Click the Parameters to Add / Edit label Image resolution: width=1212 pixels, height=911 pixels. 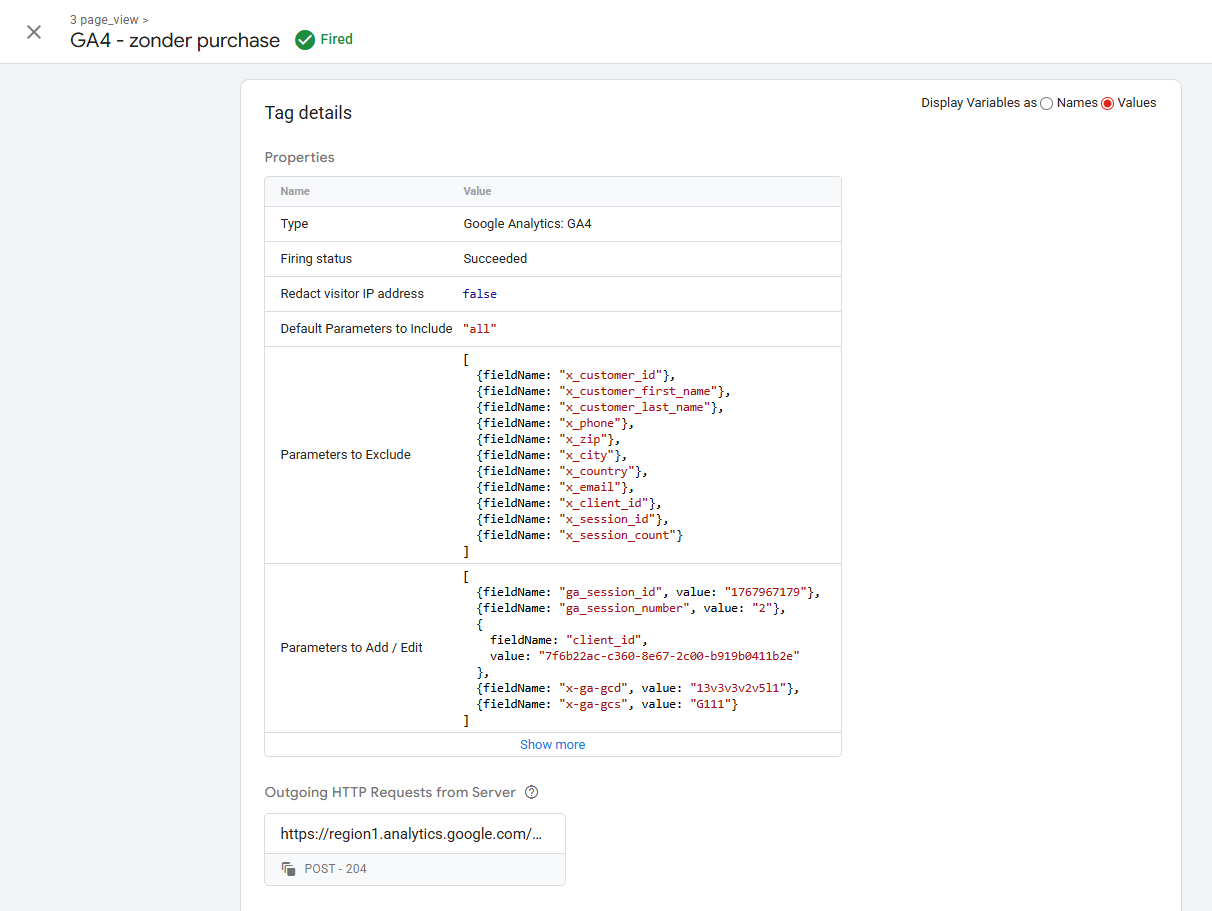(x=351, y=648)
